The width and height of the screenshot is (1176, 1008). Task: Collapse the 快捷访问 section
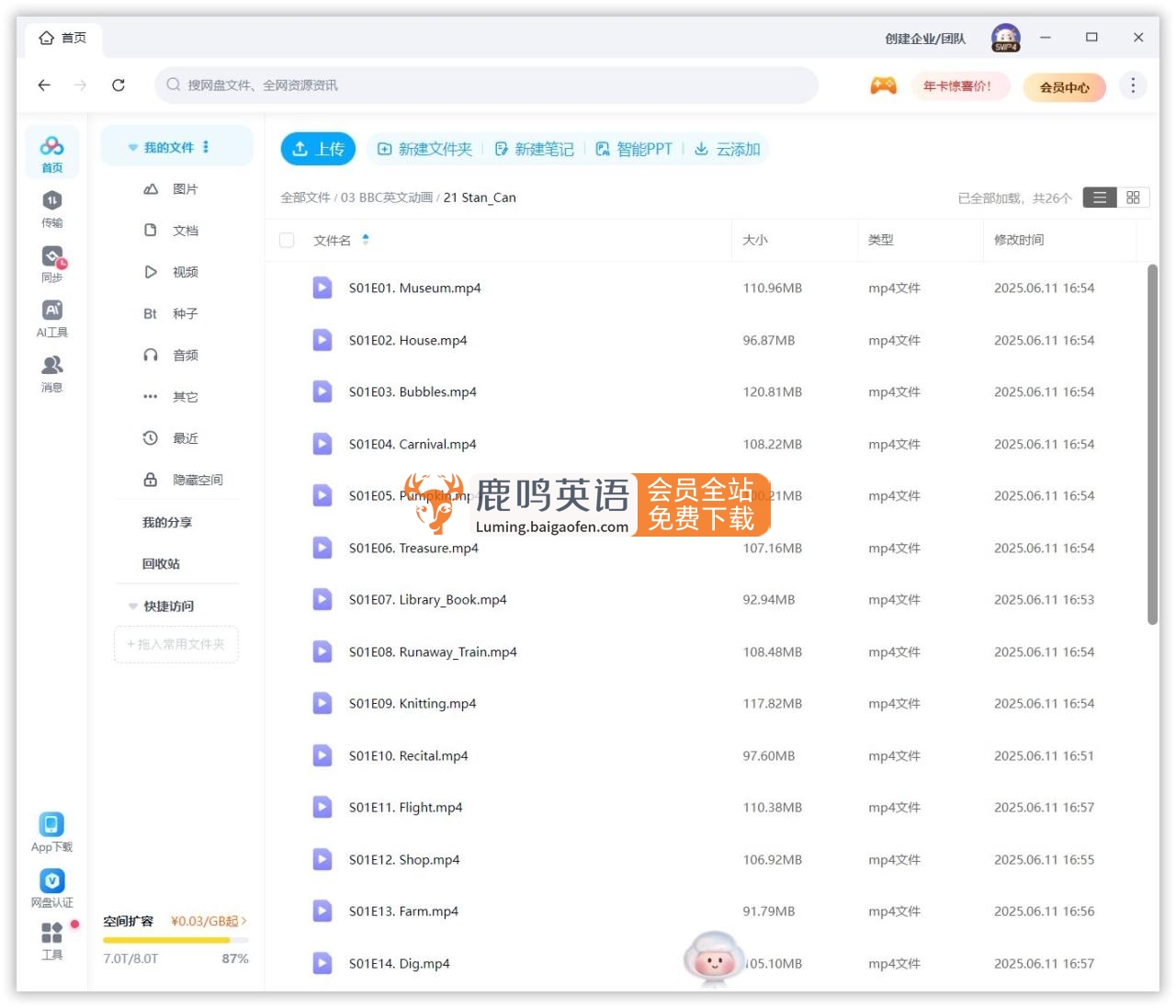[131, 606]
